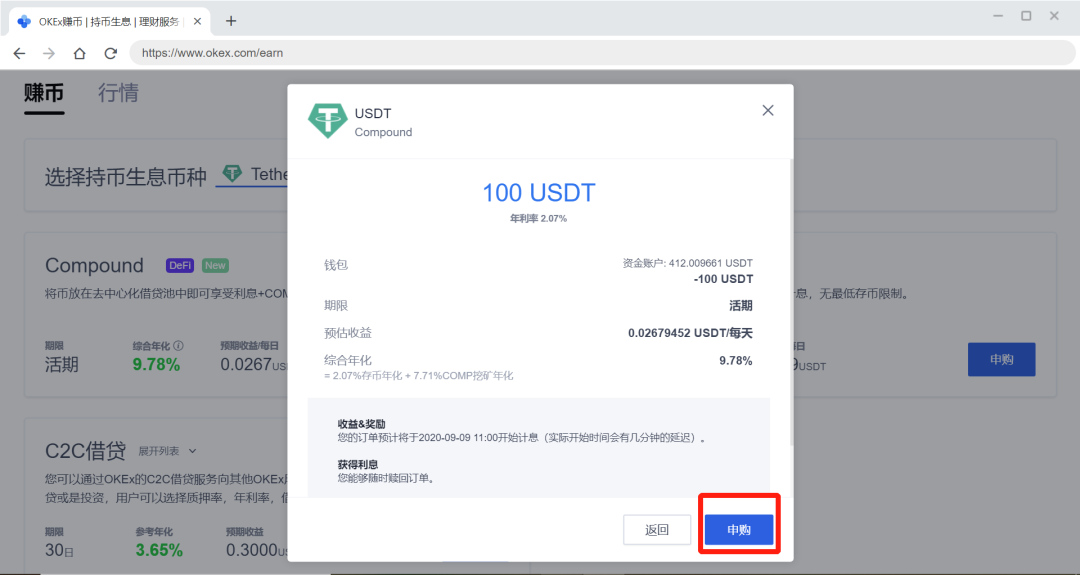Close the OKEx tab
1080x575 pixels.
197,21
